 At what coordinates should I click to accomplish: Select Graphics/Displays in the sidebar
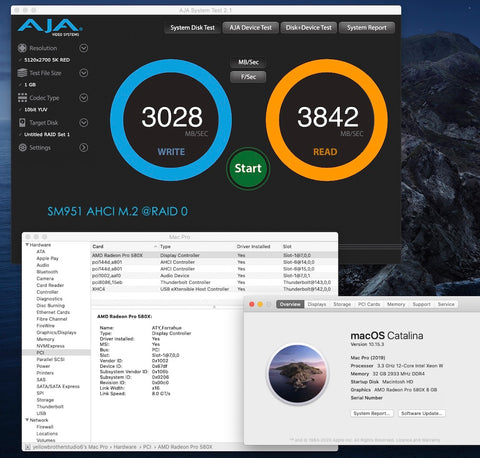[56, 332]
